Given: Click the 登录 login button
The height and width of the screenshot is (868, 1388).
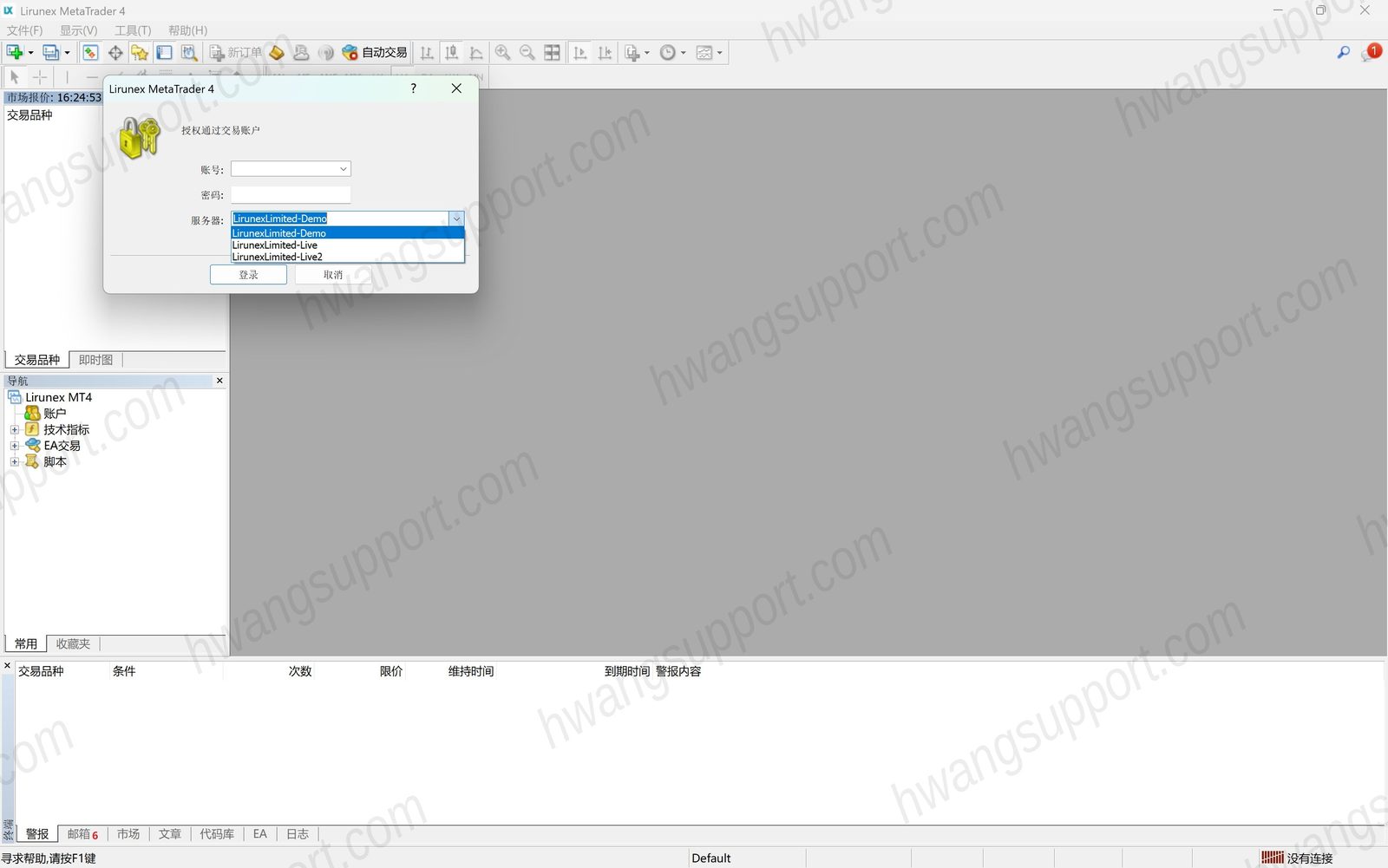Looking at the screenshot, I should (x=248, y=275).
